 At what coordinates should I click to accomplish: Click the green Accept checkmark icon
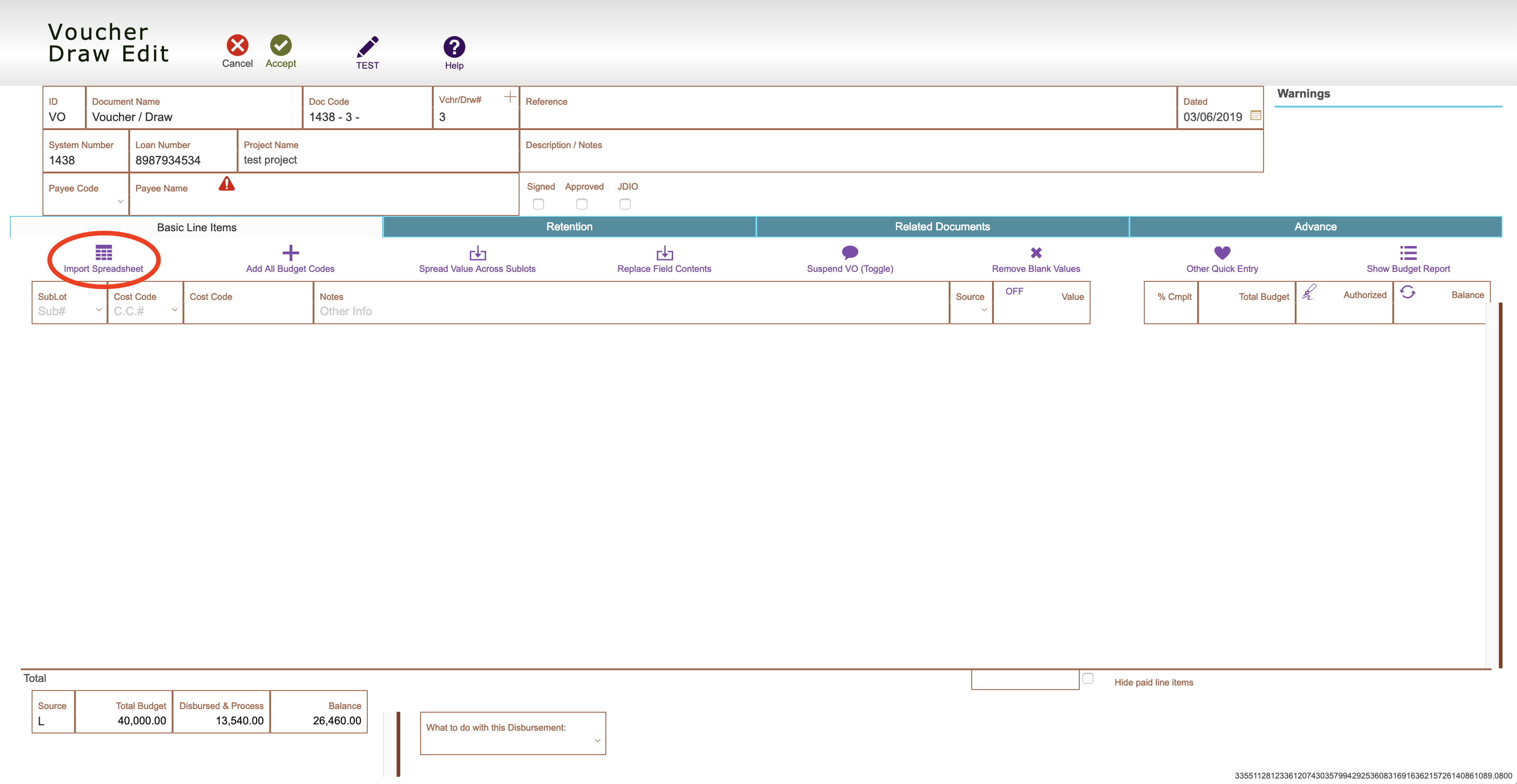click(x=281, y=45)
